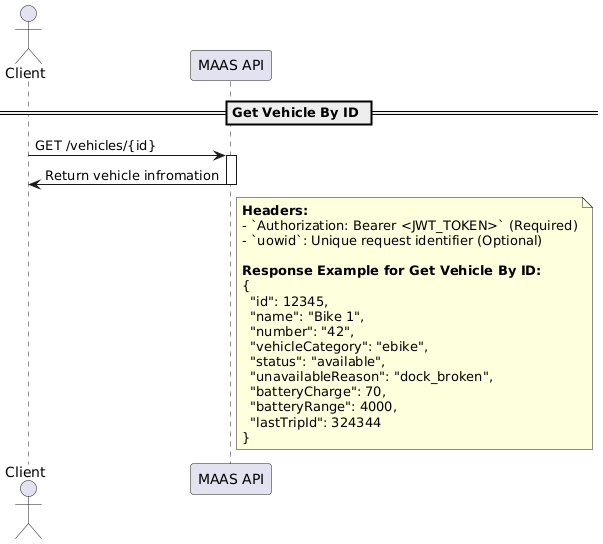The height and width of the screenshot is (544, 603).
Task: Select the top MAAS API participant box
Action: point(230,66)
